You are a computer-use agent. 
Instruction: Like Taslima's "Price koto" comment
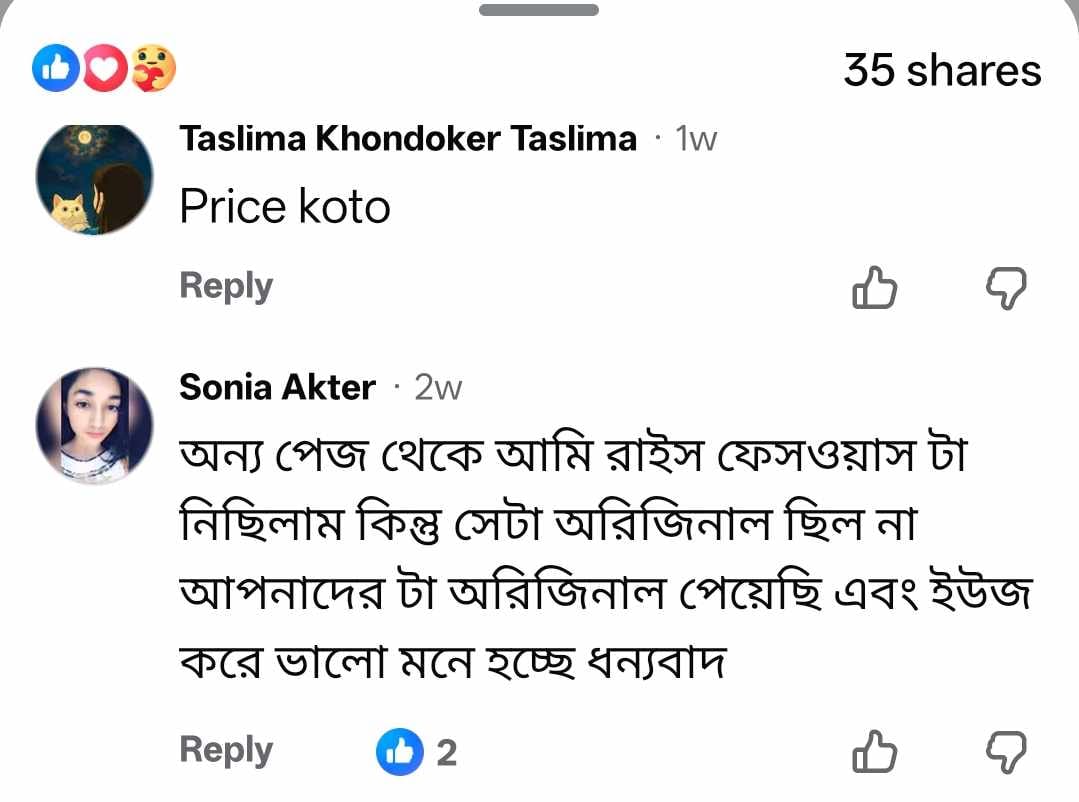[874, 288]
